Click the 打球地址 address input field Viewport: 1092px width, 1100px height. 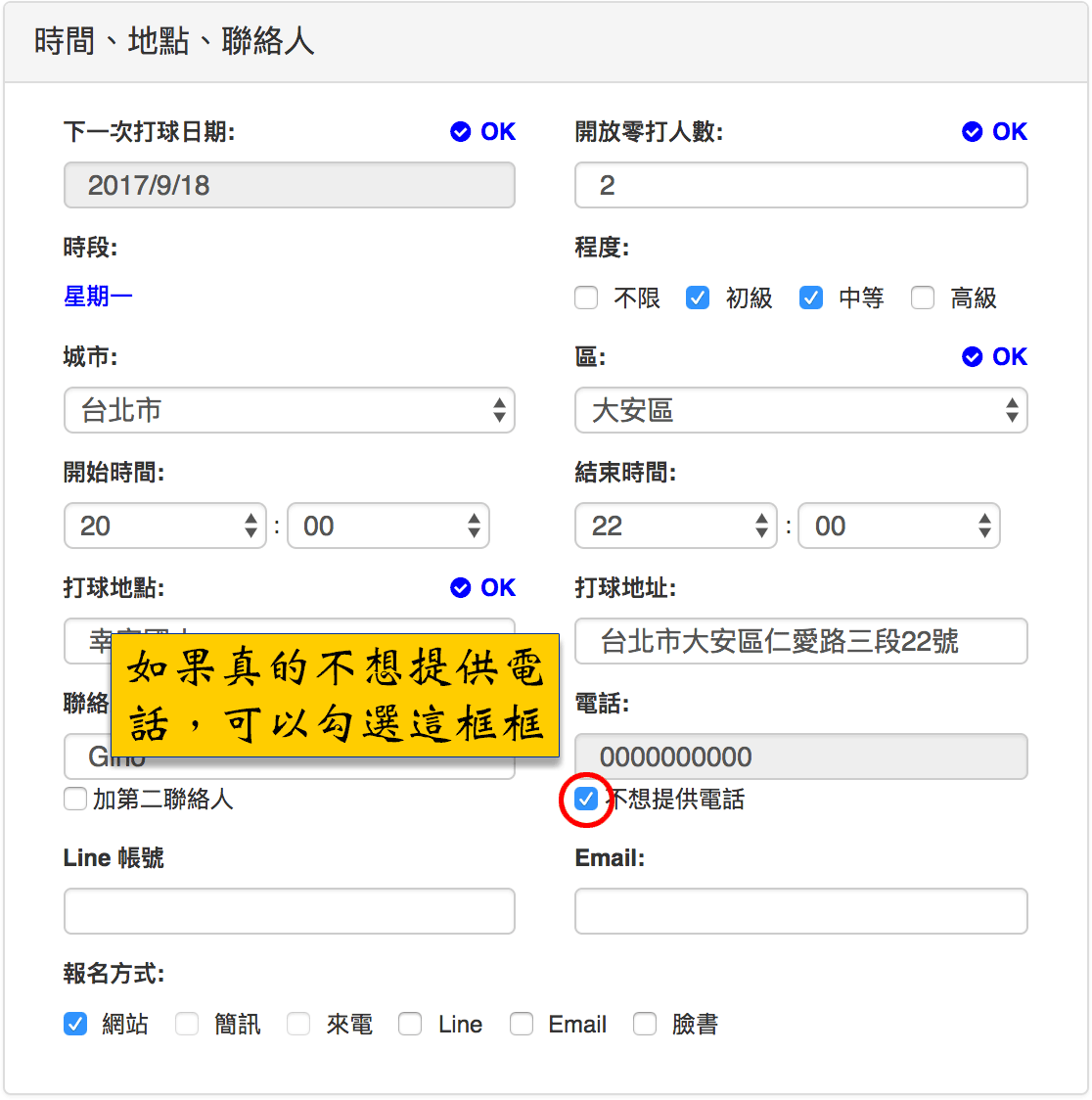[800, 642]
